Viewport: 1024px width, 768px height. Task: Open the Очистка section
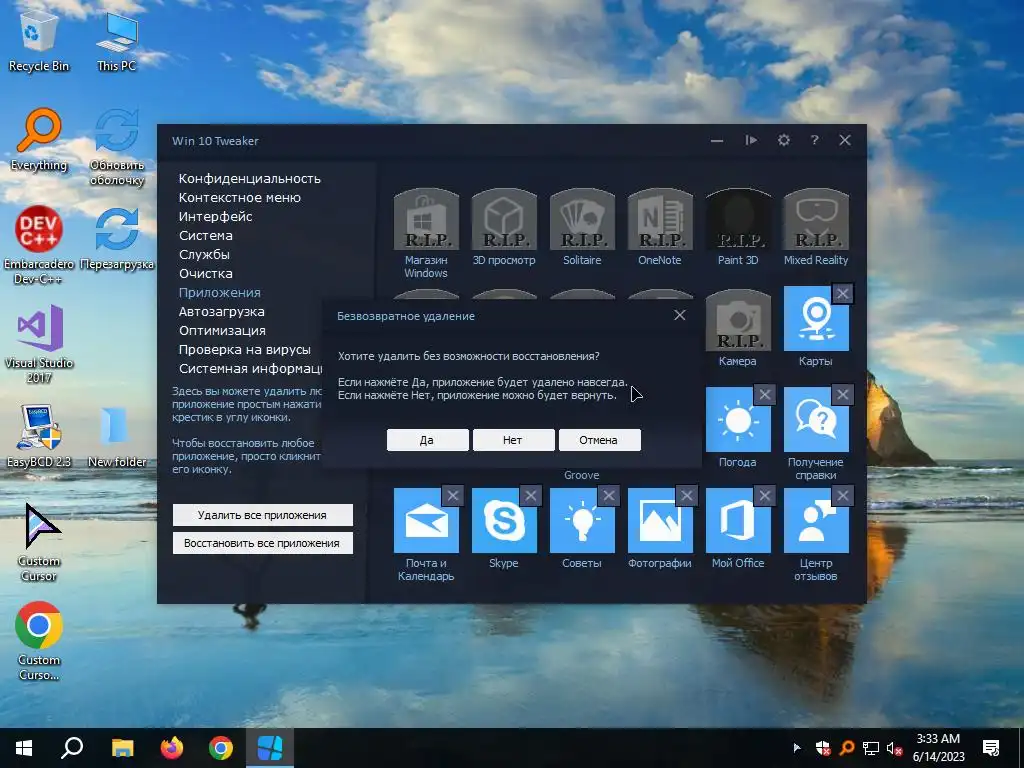206,273
